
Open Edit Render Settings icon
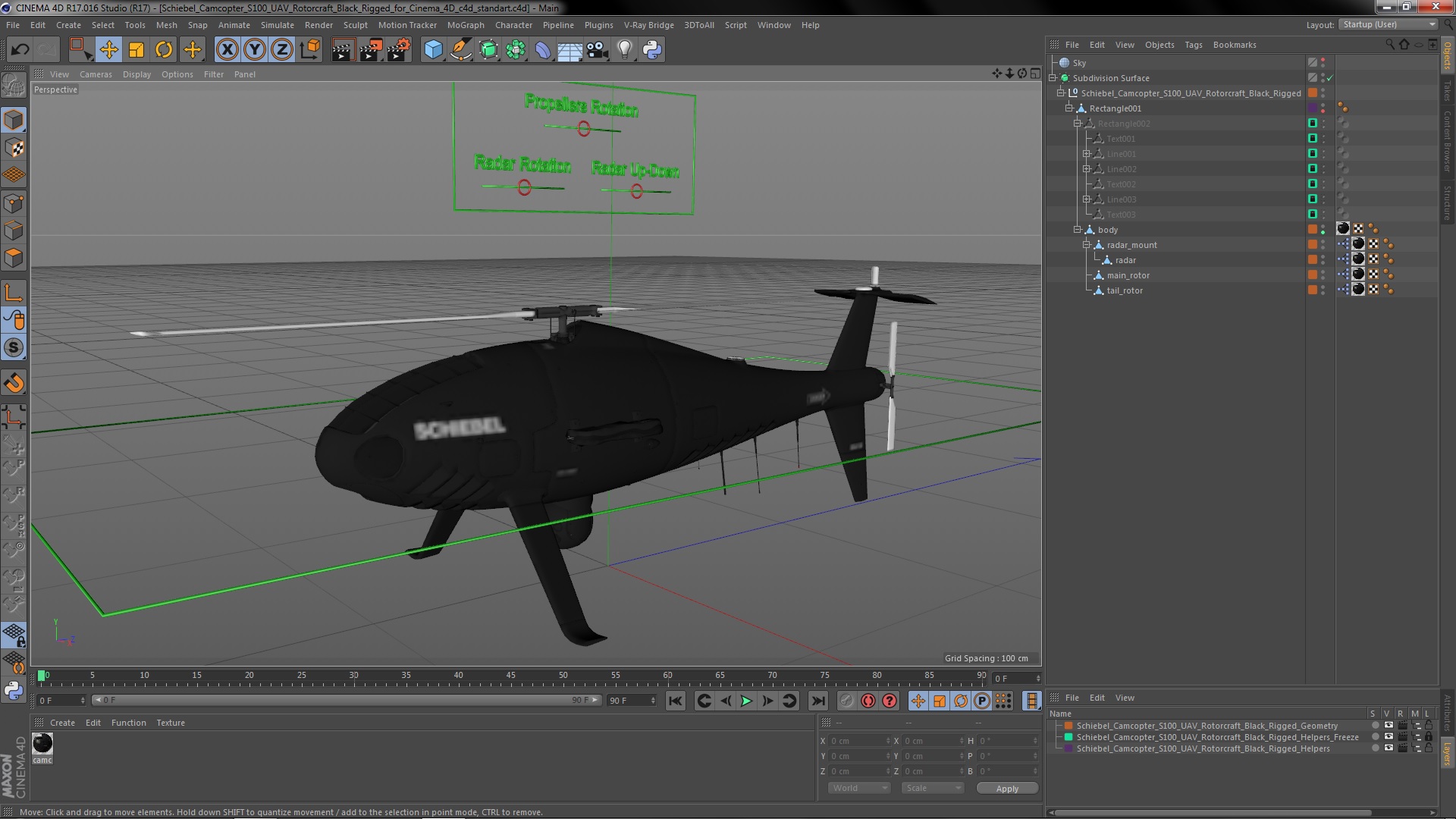[x=399, y=50]
